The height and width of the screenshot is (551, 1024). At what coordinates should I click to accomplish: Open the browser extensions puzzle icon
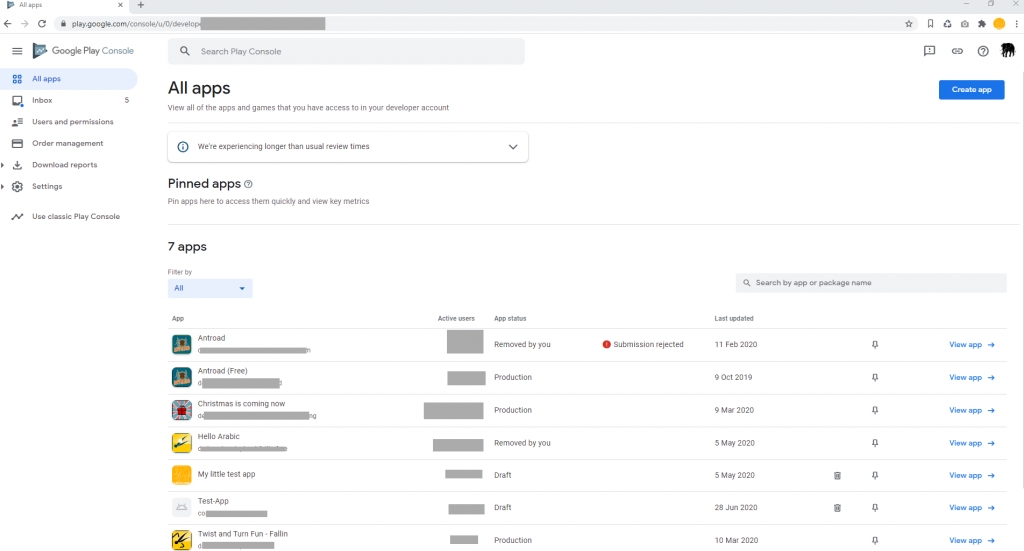click(x=982, y=24)
